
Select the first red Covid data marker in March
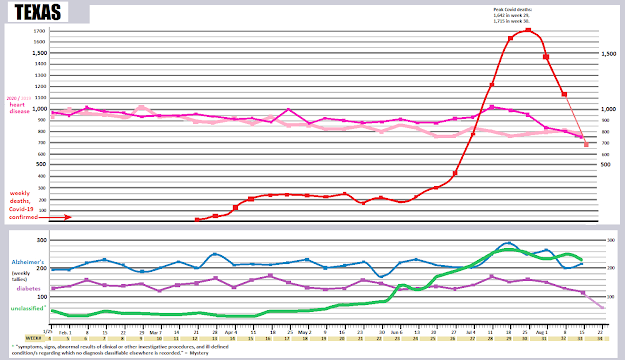coord(197,220)
